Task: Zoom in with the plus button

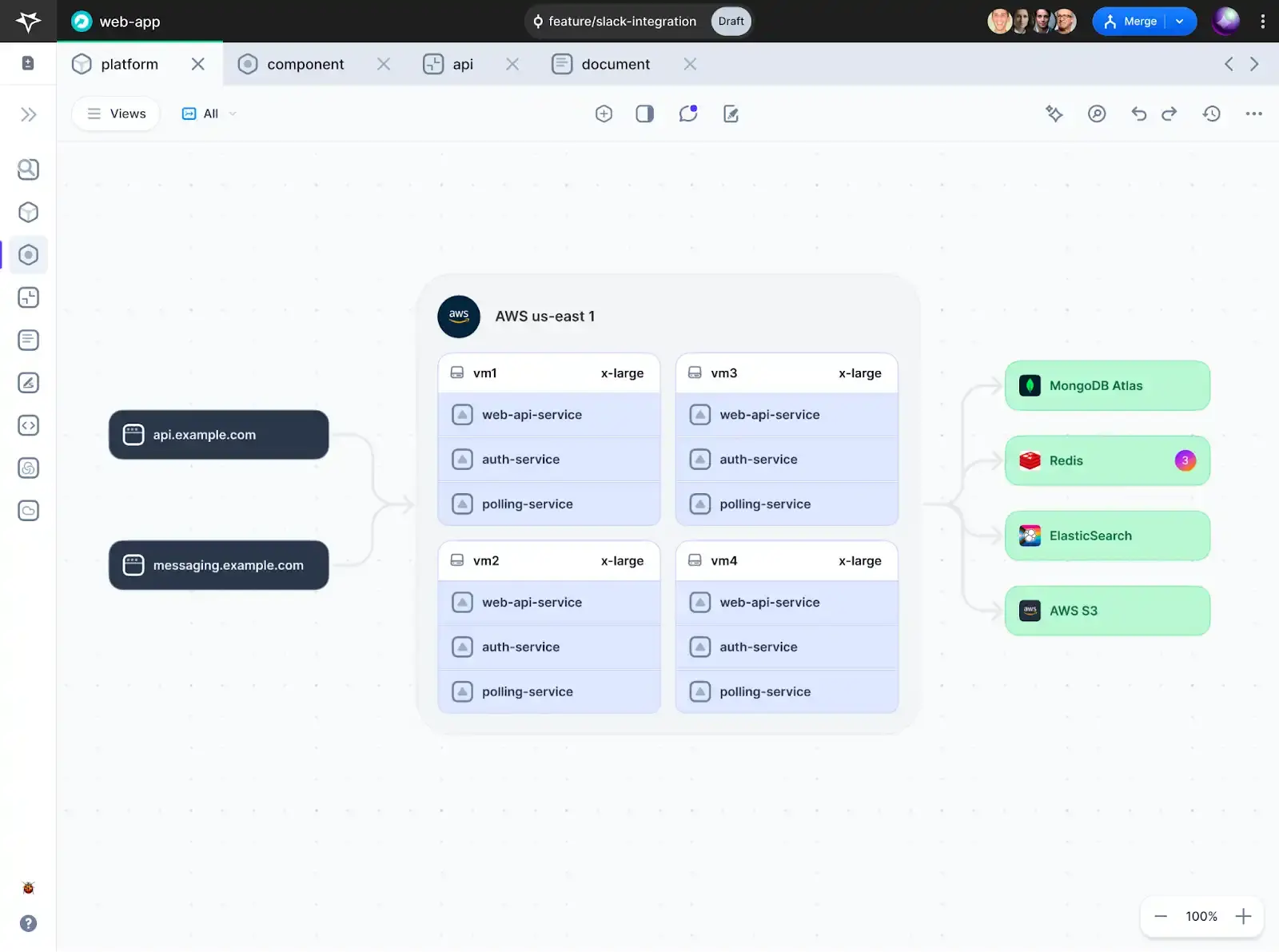Action: click(1243, 916)
